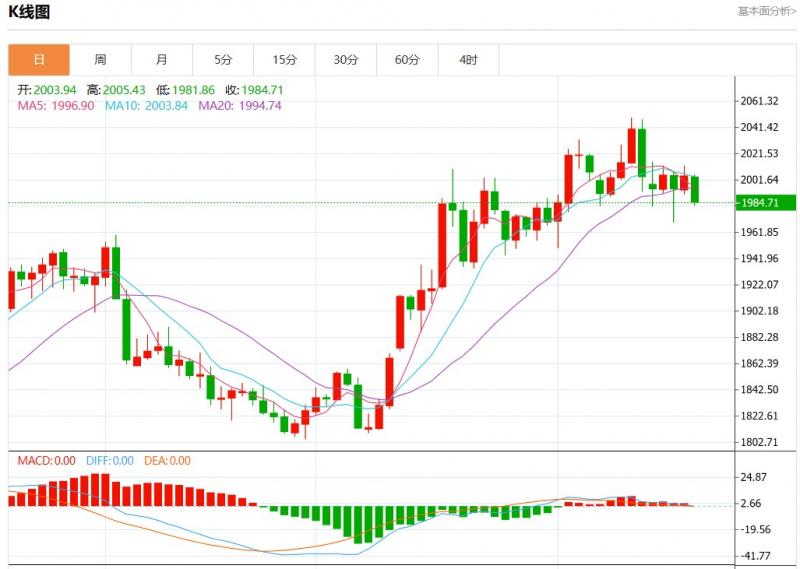Click the MA10: 2003.84 indicator label
800x569 pixels.
[x=144, y=105]
